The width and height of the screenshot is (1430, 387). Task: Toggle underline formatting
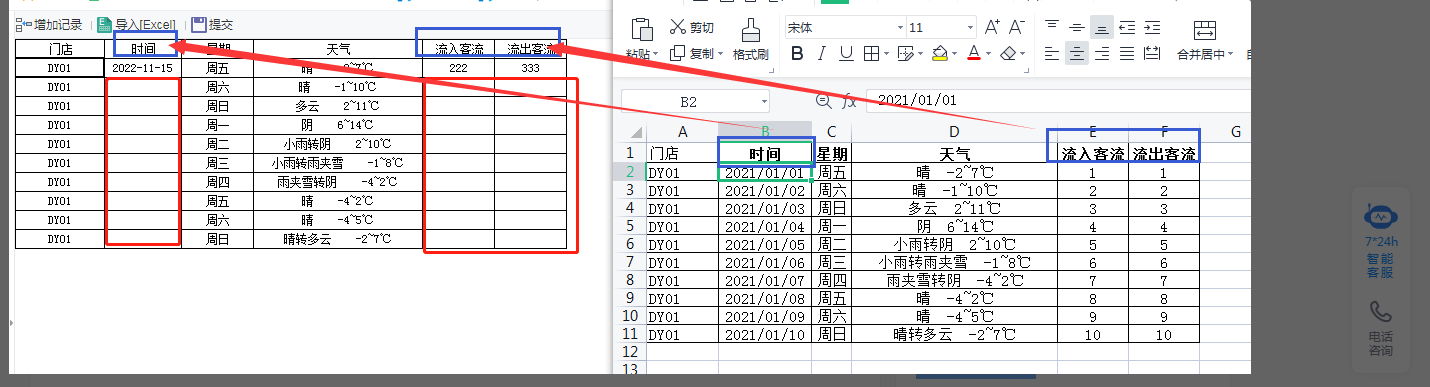(846, 53)
